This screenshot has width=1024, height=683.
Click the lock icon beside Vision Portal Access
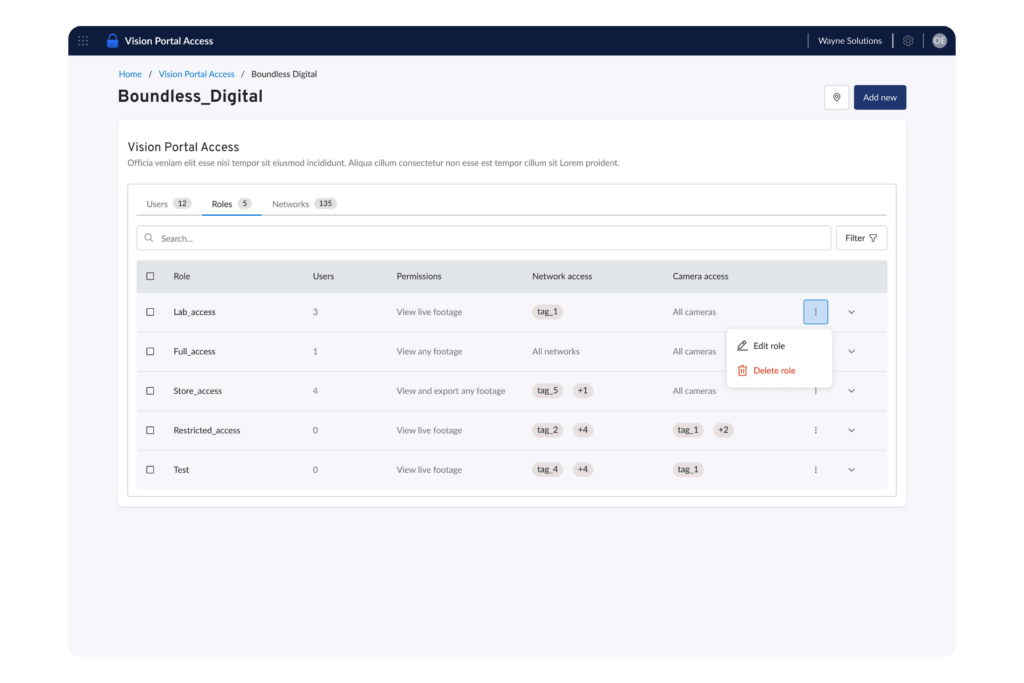pos(112,40)
